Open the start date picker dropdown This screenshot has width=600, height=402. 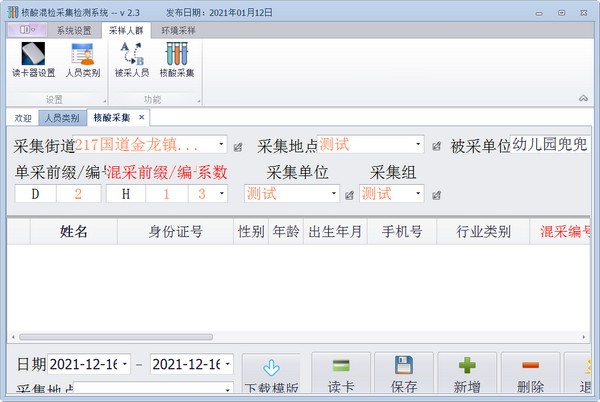point(125,364)
